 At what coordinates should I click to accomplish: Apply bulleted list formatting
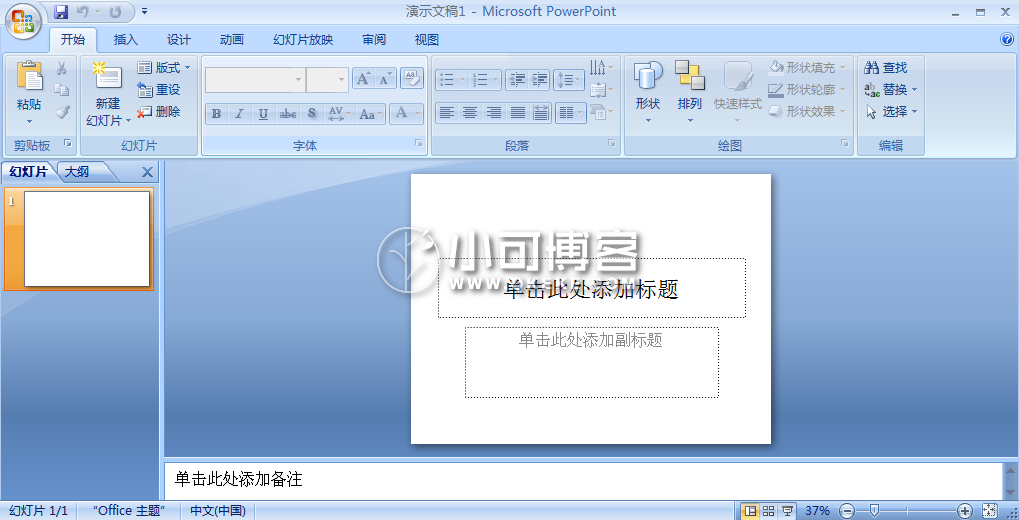[451, 79]
